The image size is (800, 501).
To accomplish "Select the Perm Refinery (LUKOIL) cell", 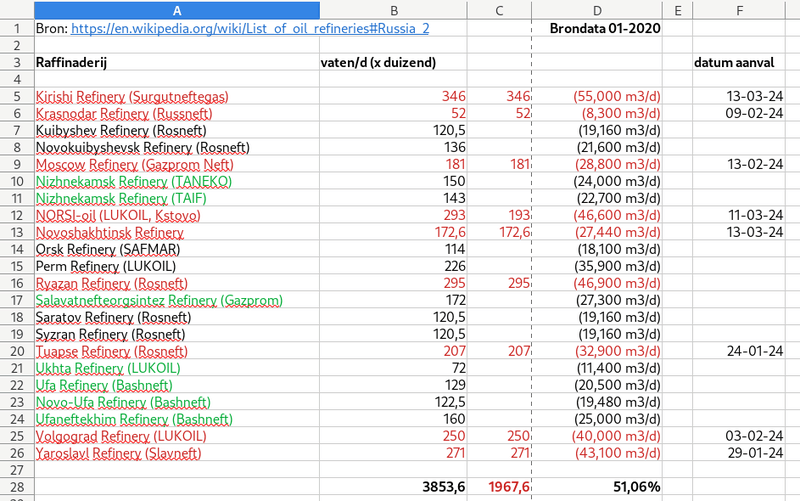I will 177,266.
